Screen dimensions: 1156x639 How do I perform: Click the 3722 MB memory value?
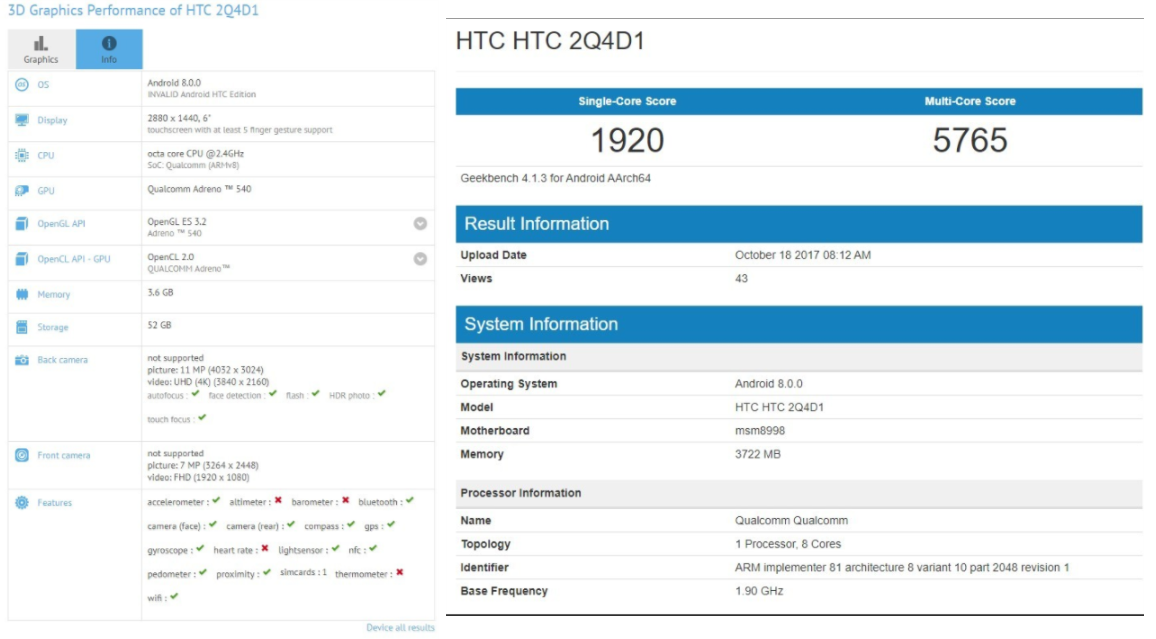click(x=757, y=454)
